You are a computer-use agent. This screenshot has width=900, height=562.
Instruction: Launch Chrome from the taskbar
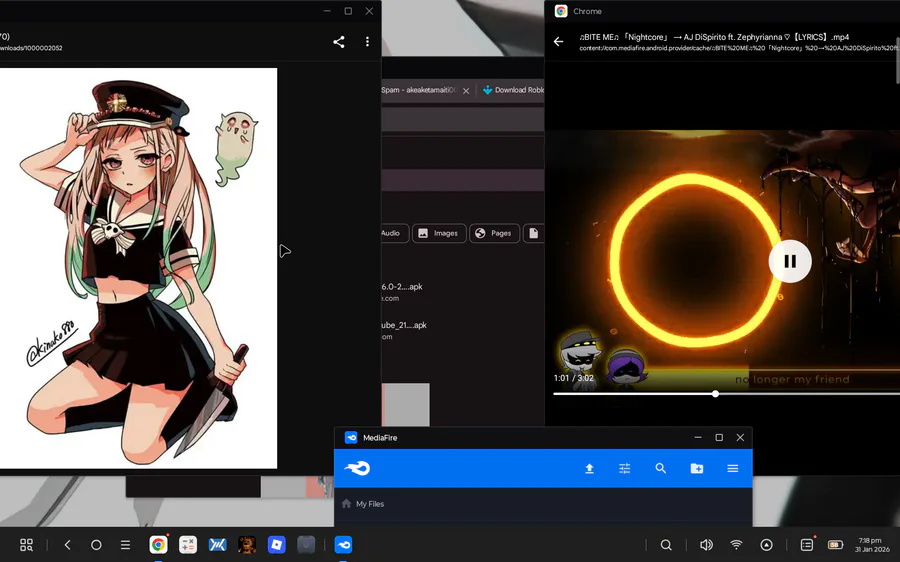pos(158,545)
